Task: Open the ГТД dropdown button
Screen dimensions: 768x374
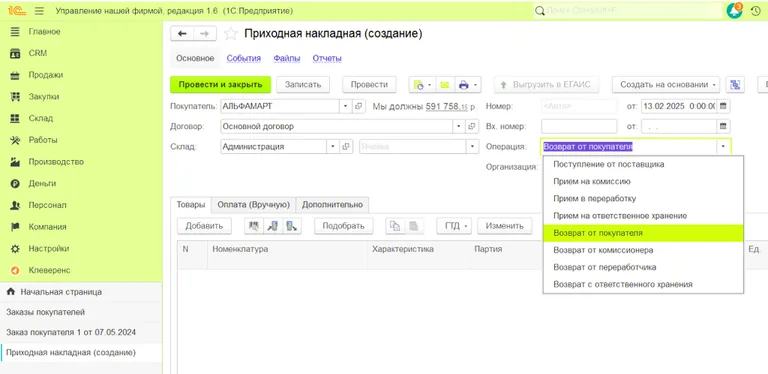Action: point(454,226)
